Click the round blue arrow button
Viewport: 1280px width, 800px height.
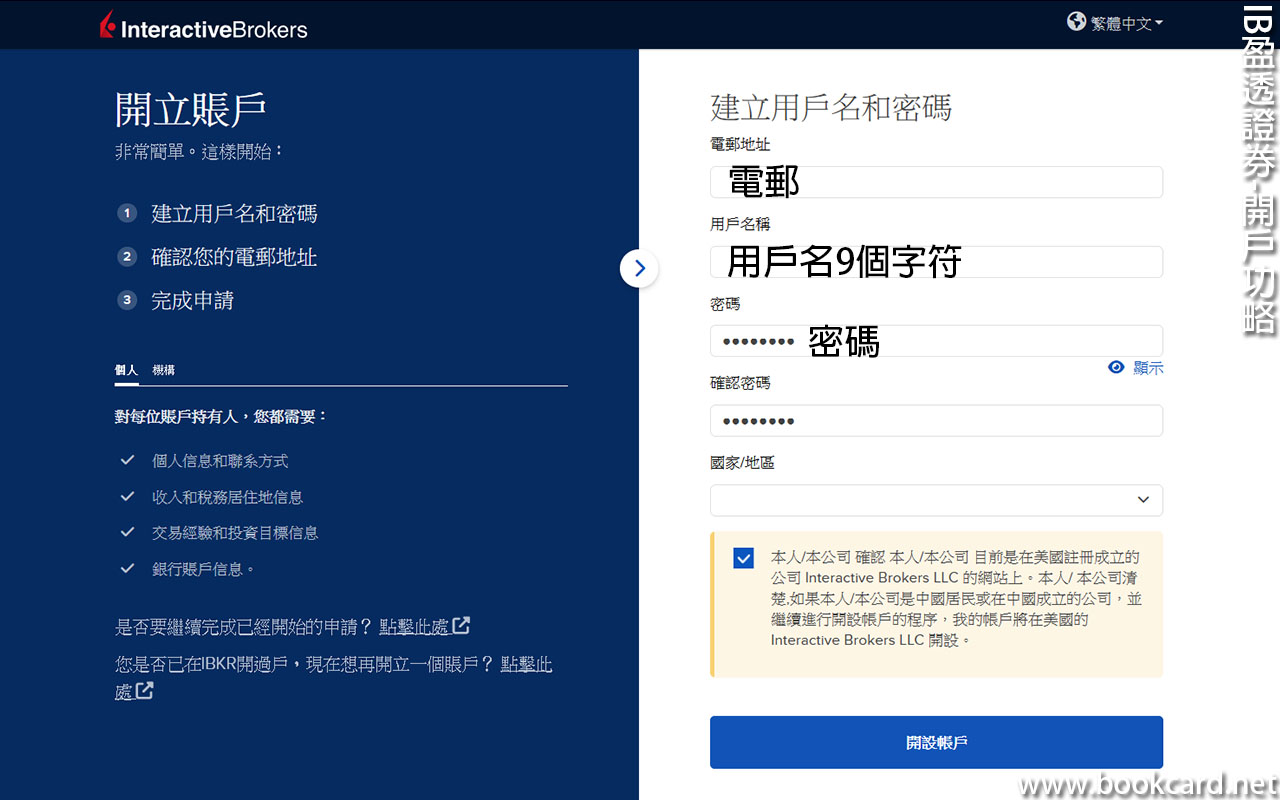click(x=639, y=268)
